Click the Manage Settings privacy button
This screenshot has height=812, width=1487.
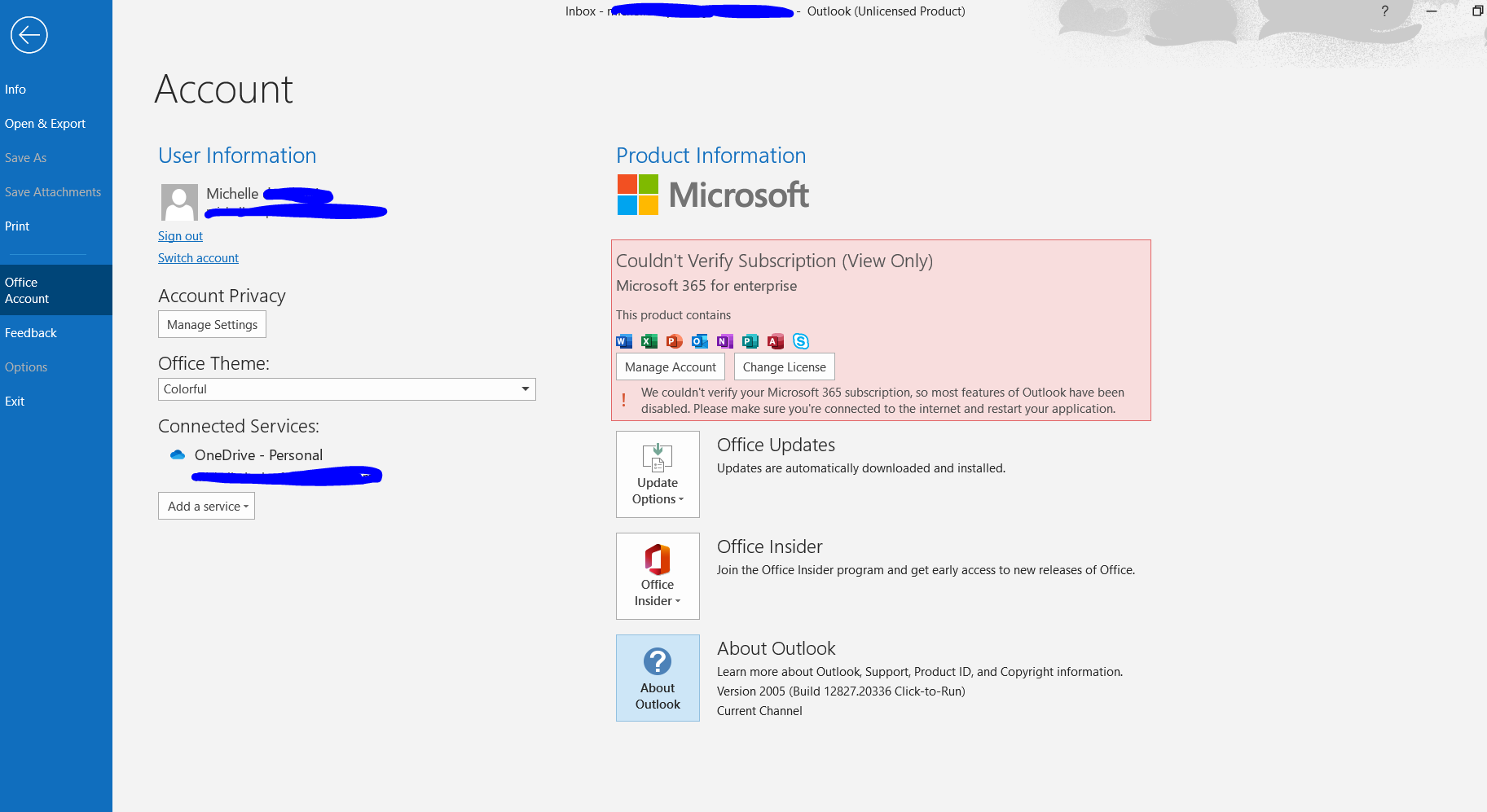(x=212, y=324)
